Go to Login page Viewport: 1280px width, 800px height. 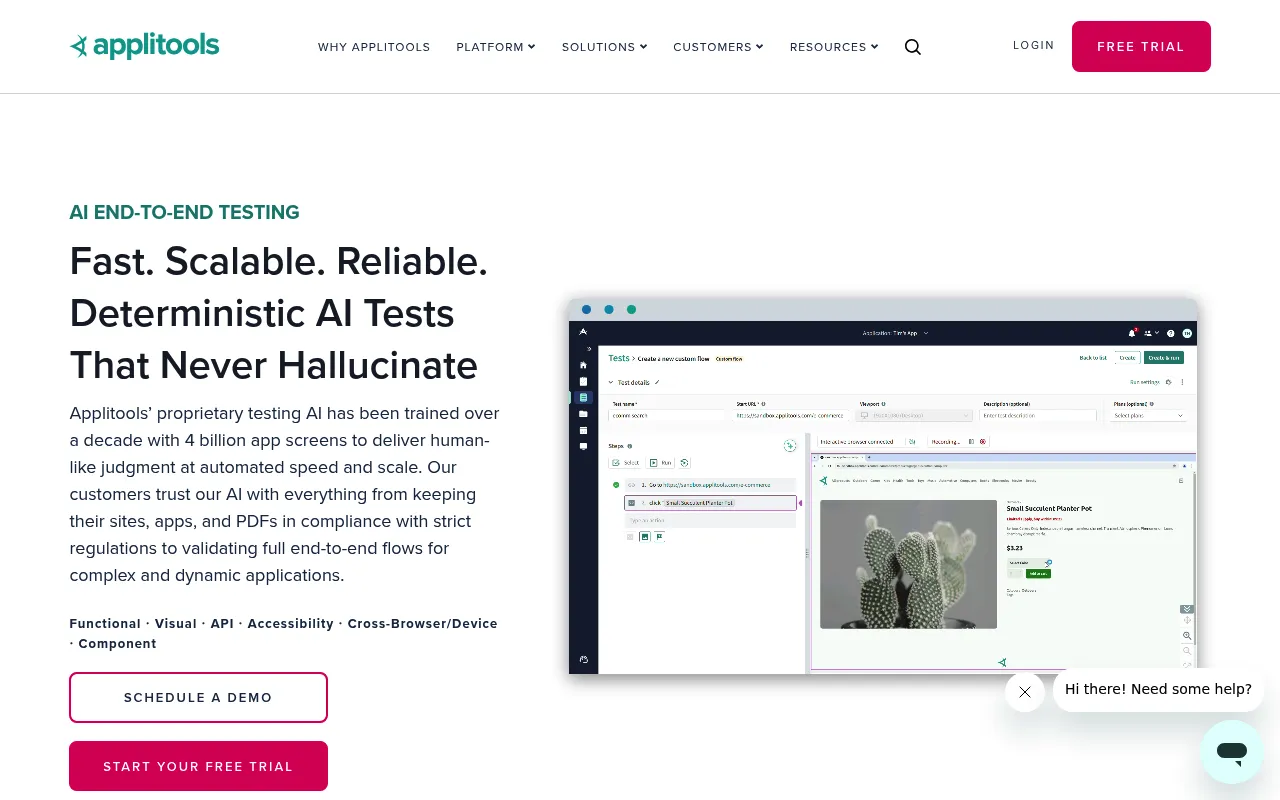coord(1034,45)
